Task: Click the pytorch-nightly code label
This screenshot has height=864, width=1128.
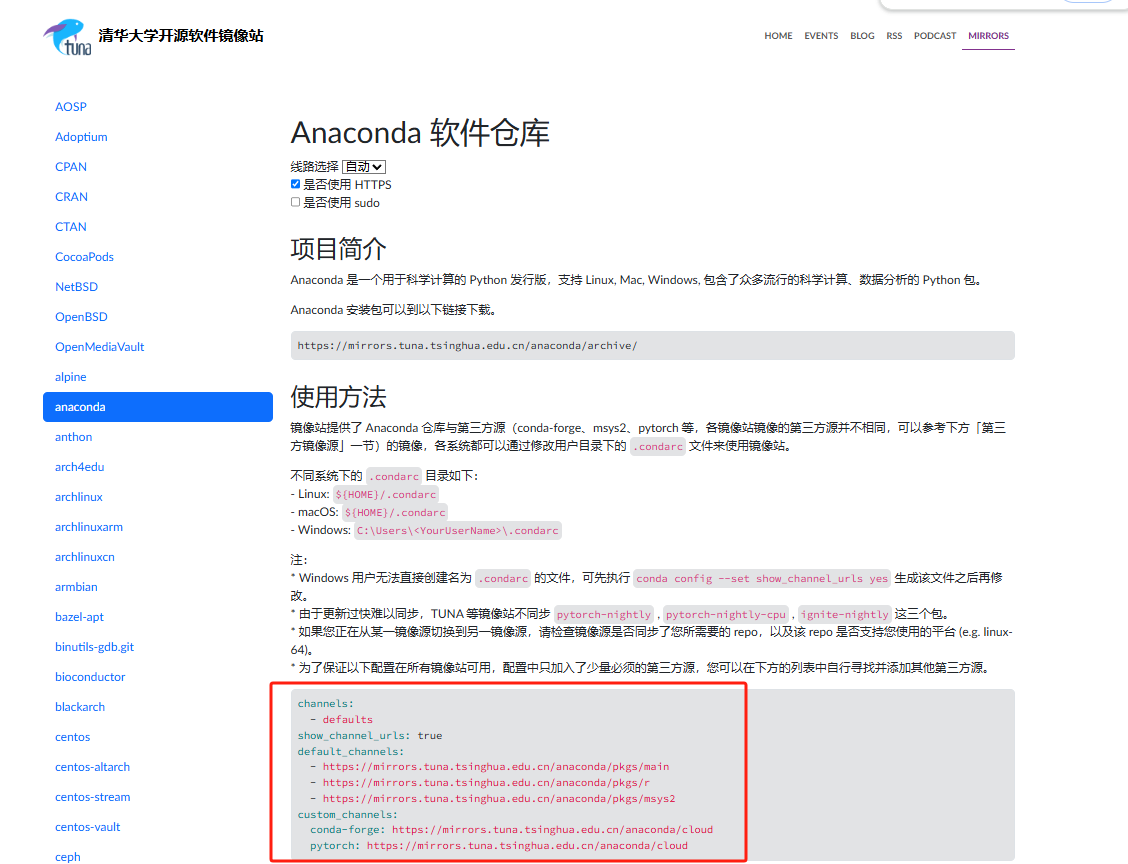Action: (604, 614)
